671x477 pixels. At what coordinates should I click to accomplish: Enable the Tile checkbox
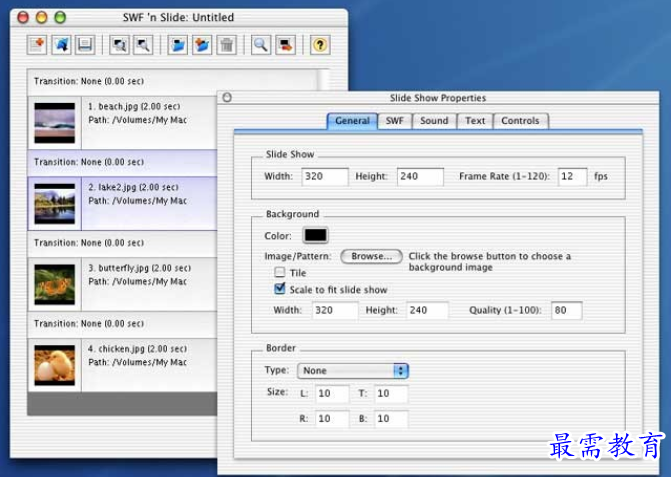tap(279, 272)
